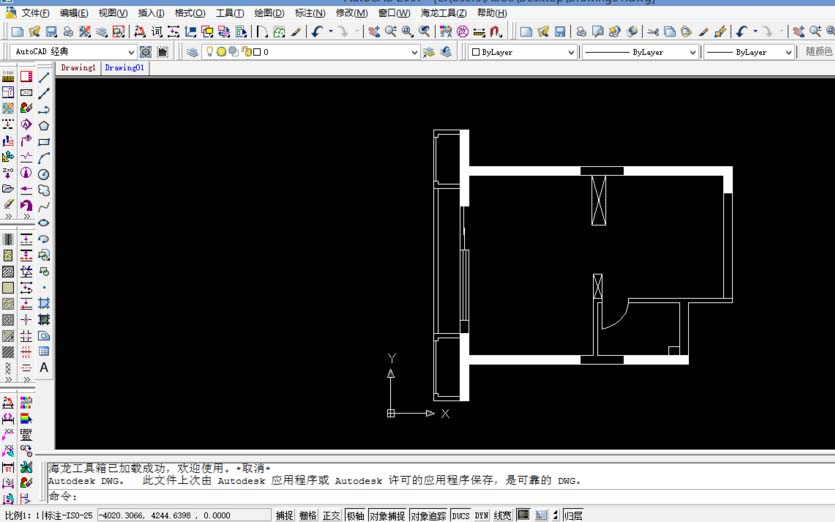
Task: Select the Multiline Text A tool
Action: (44, 368)
